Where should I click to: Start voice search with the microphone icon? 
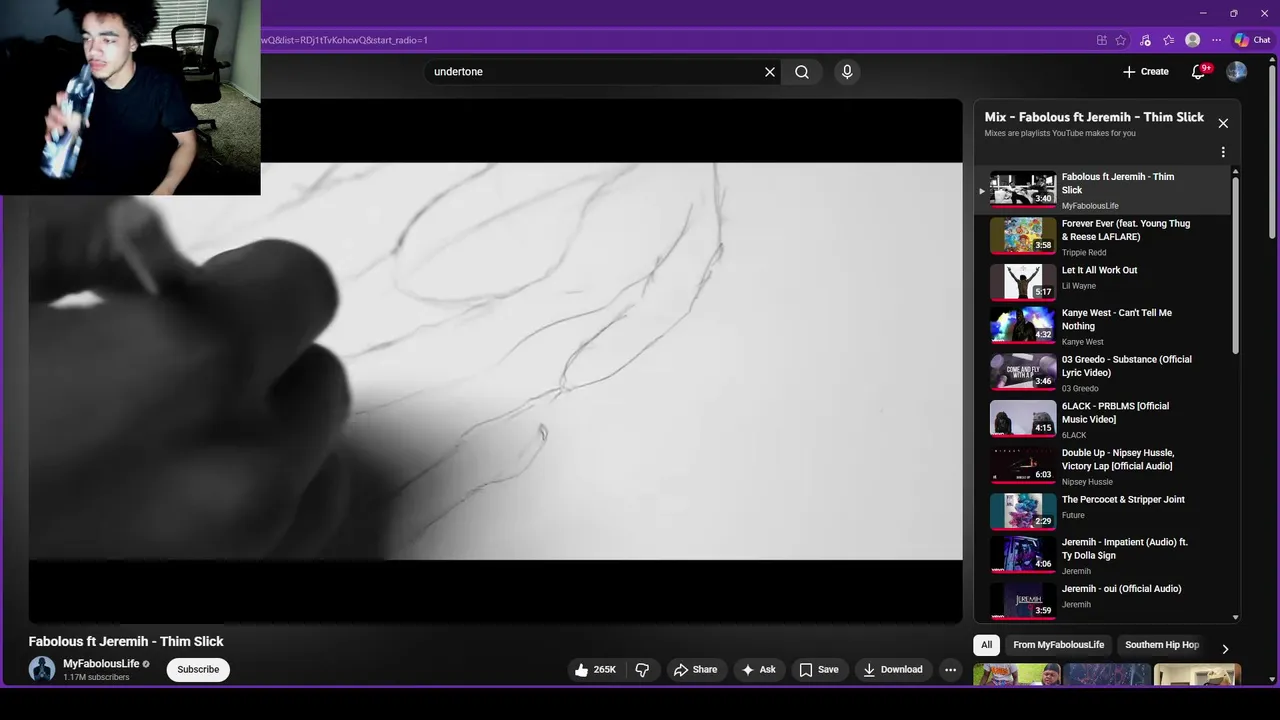point(847,72)
